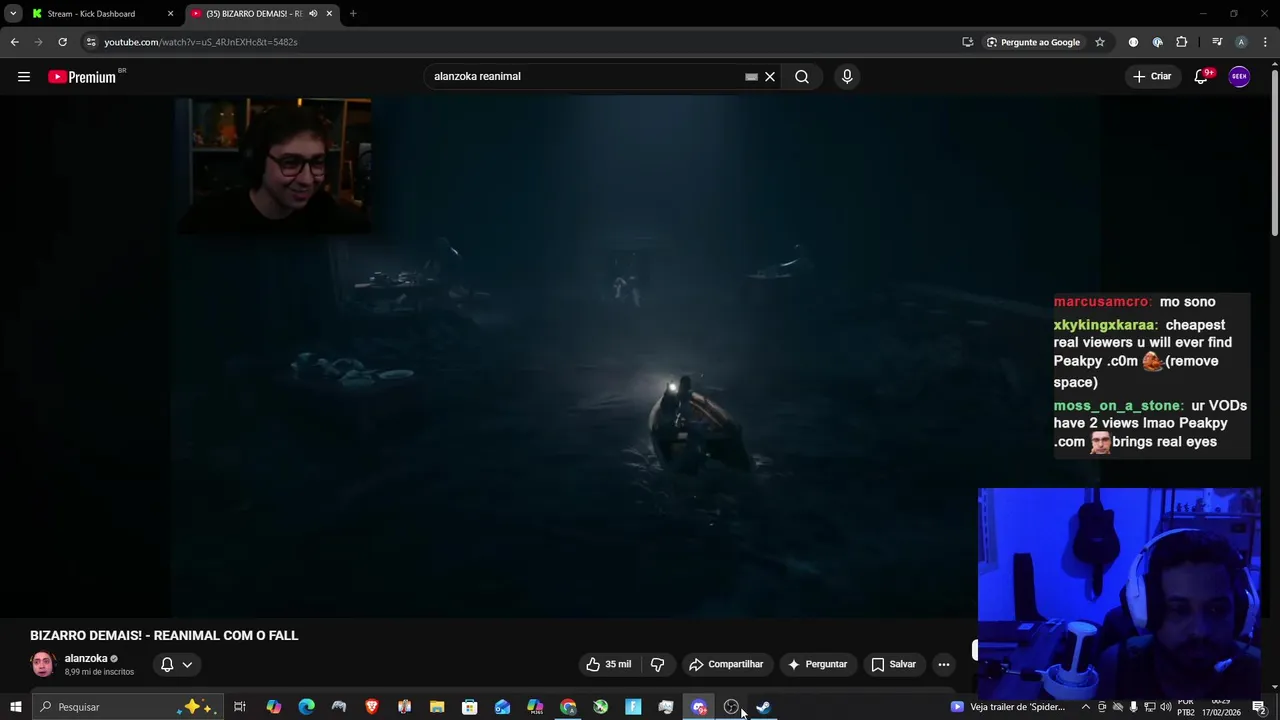Open Compartilhar share dialog
This screenshot has height=720, width=1280.
(726, 664)
